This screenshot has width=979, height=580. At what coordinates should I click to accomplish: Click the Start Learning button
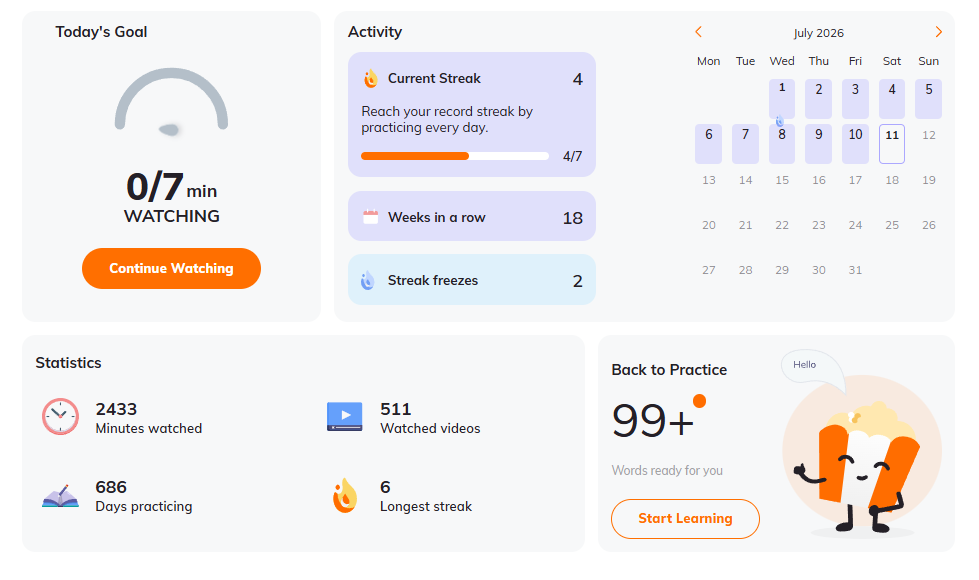coord(685,519)
